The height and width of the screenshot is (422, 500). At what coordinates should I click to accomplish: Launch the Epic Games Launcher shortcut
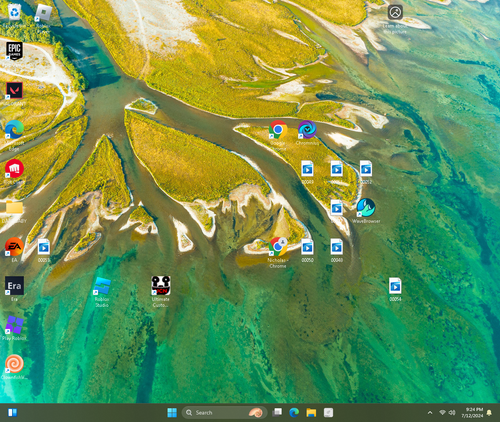14,51
